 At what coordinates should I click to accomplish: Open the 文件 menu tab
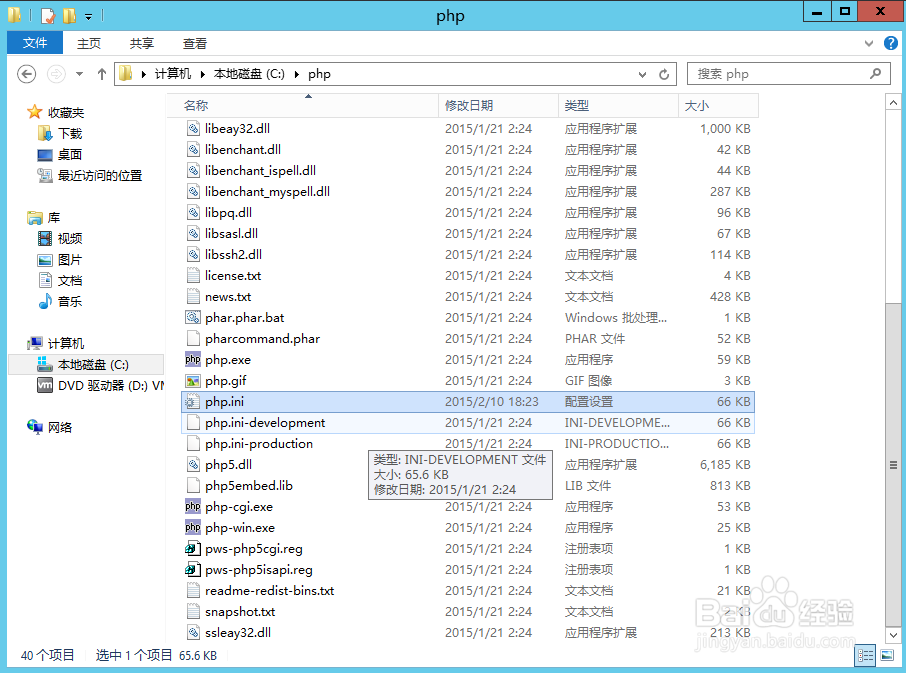click(x=35, y=43)
